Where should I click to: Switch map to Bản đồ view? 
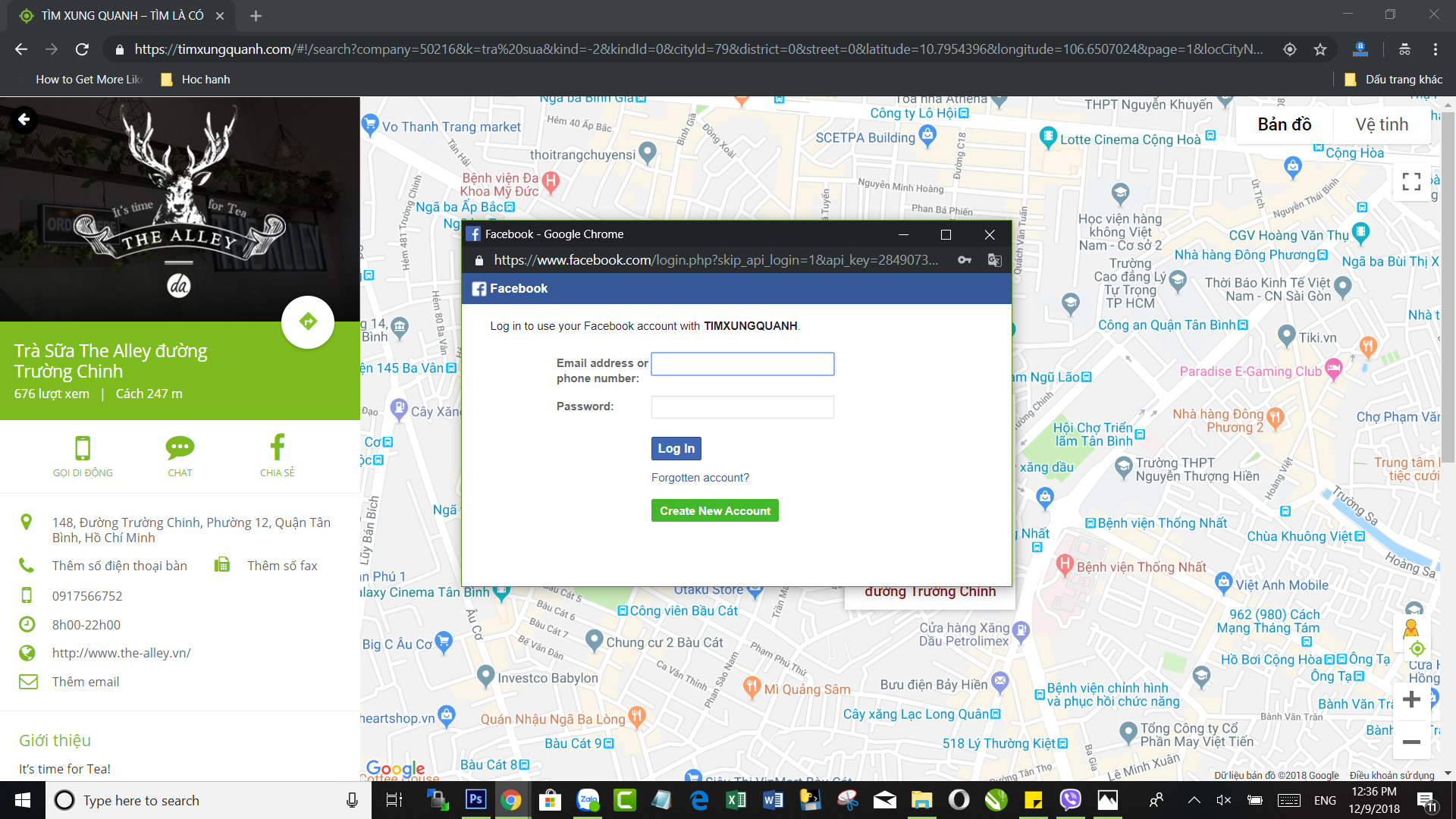coord(1285,124)
